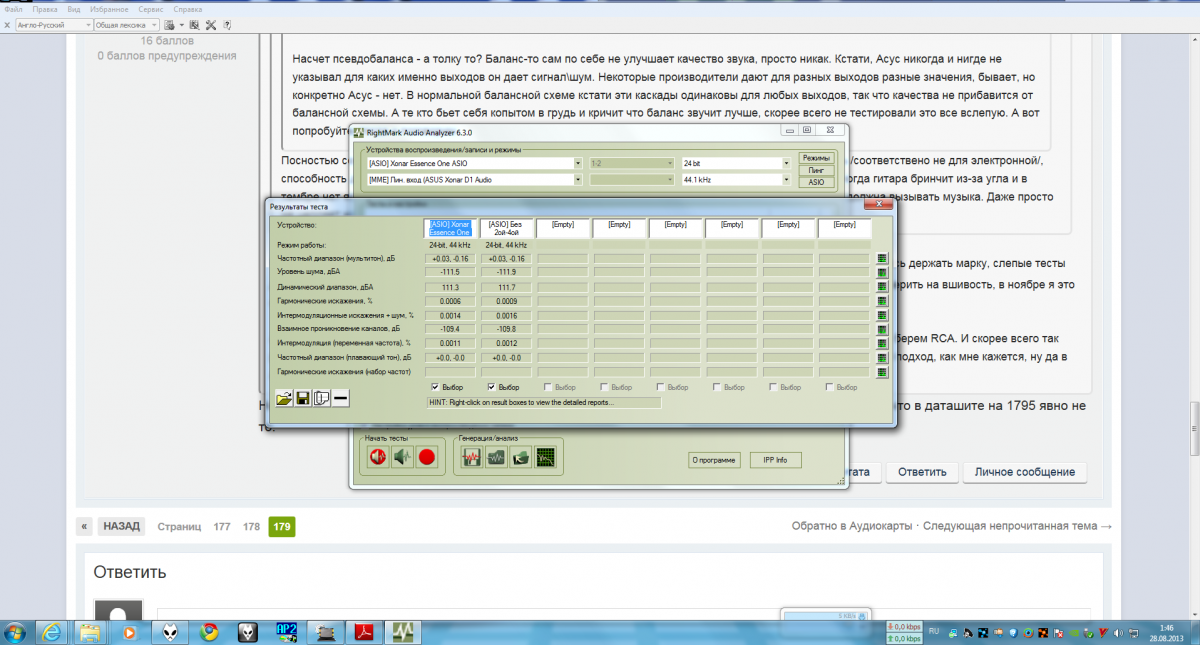This screenshot has width=1200, height=645.
Task: Click the red waveform generate icon
Action: (x=472, y=458)
